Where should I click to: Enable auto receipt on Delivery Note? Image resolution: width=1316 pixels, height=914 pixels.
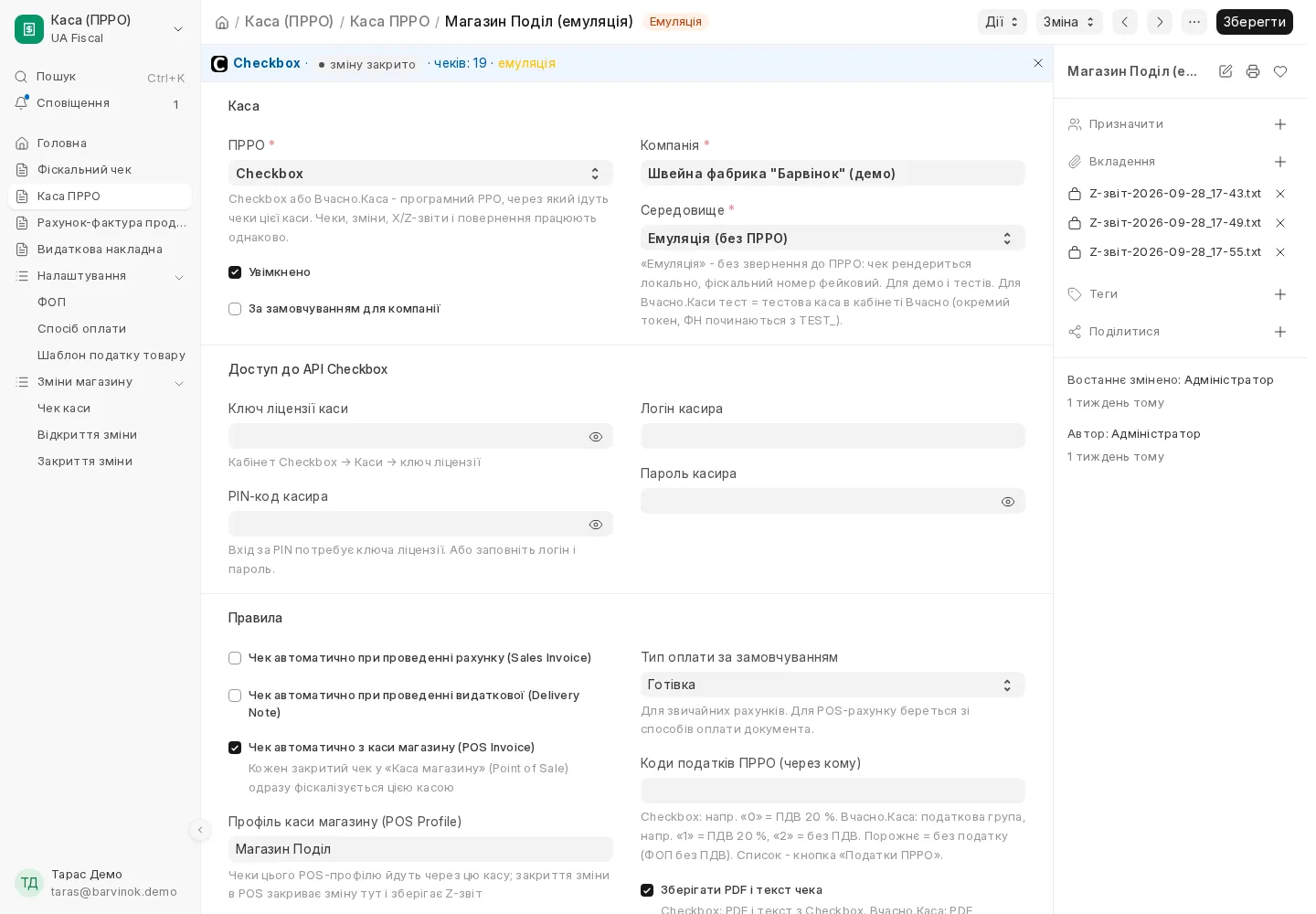click(x=235, y=696)
